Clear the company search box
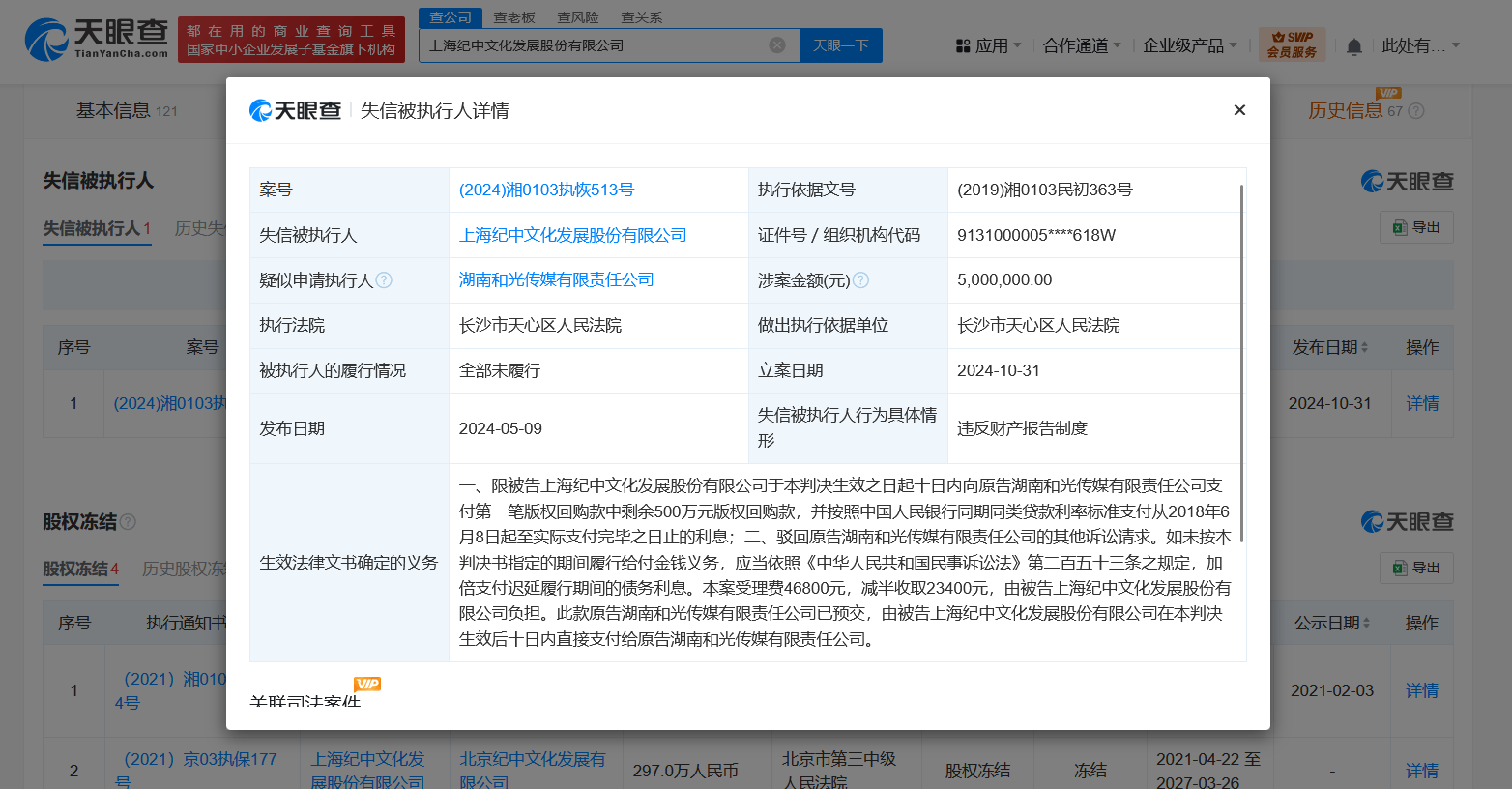The height and width of the screenshot is (789, 1512). (x=777, y=45)
